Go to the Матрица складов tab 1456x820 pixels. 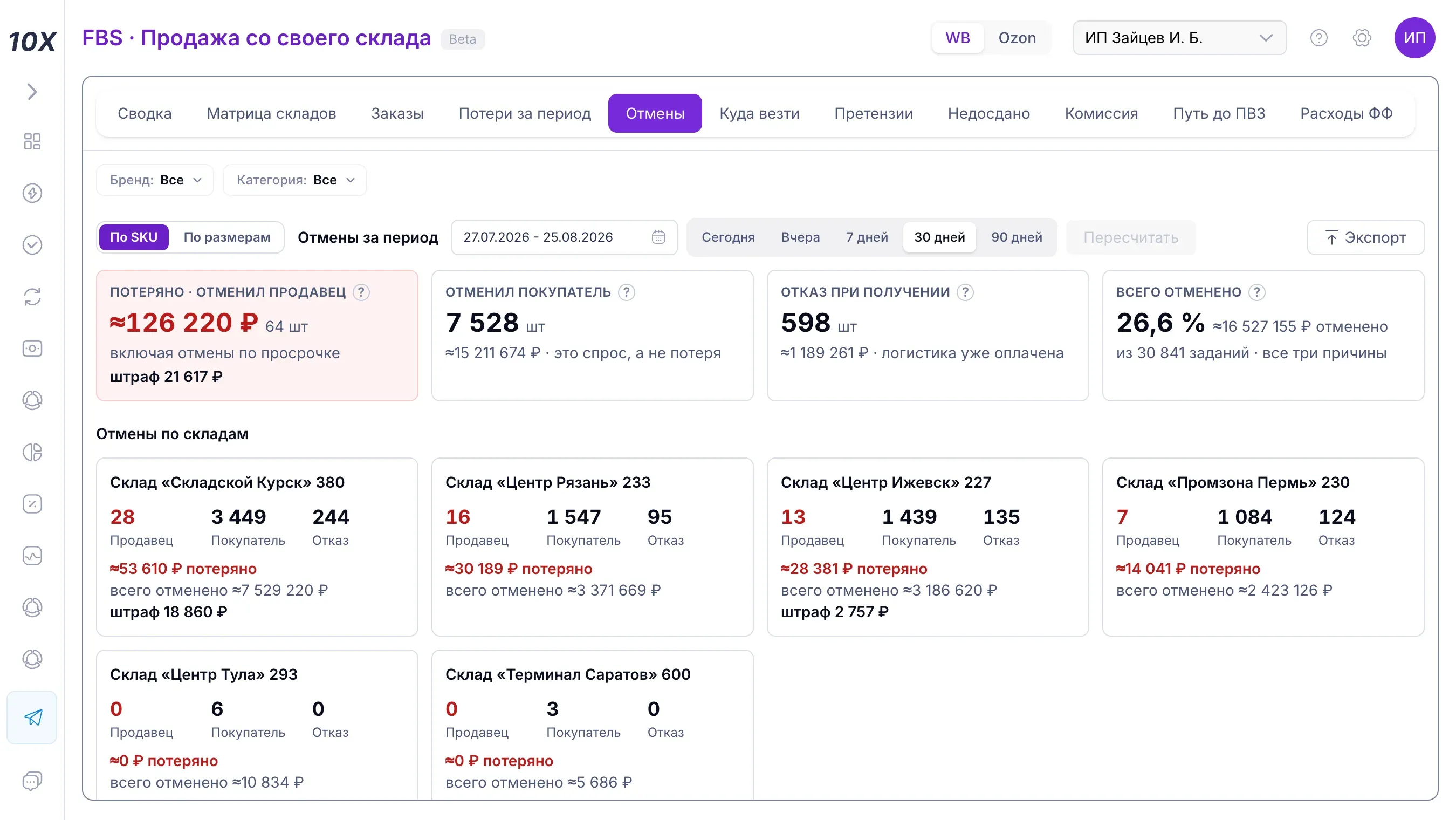click(271, 113)
